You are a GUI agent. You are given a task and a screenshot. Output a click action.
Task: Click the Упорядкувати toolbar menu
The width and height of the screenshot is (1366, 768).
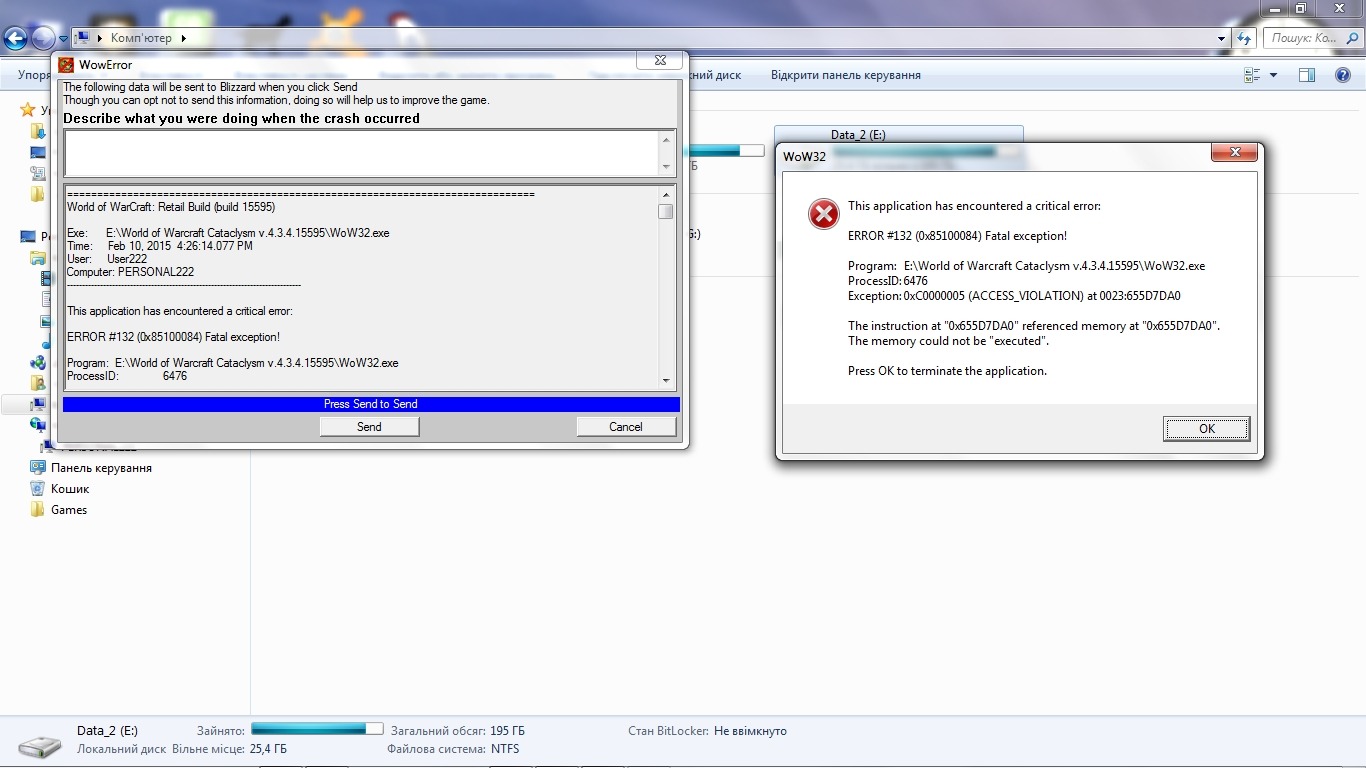34,75
